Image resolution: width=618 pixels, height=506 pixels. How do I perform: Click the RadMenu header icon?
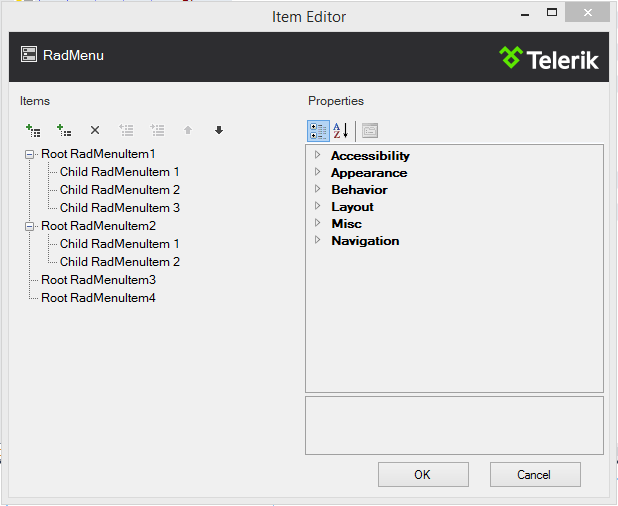29,54
